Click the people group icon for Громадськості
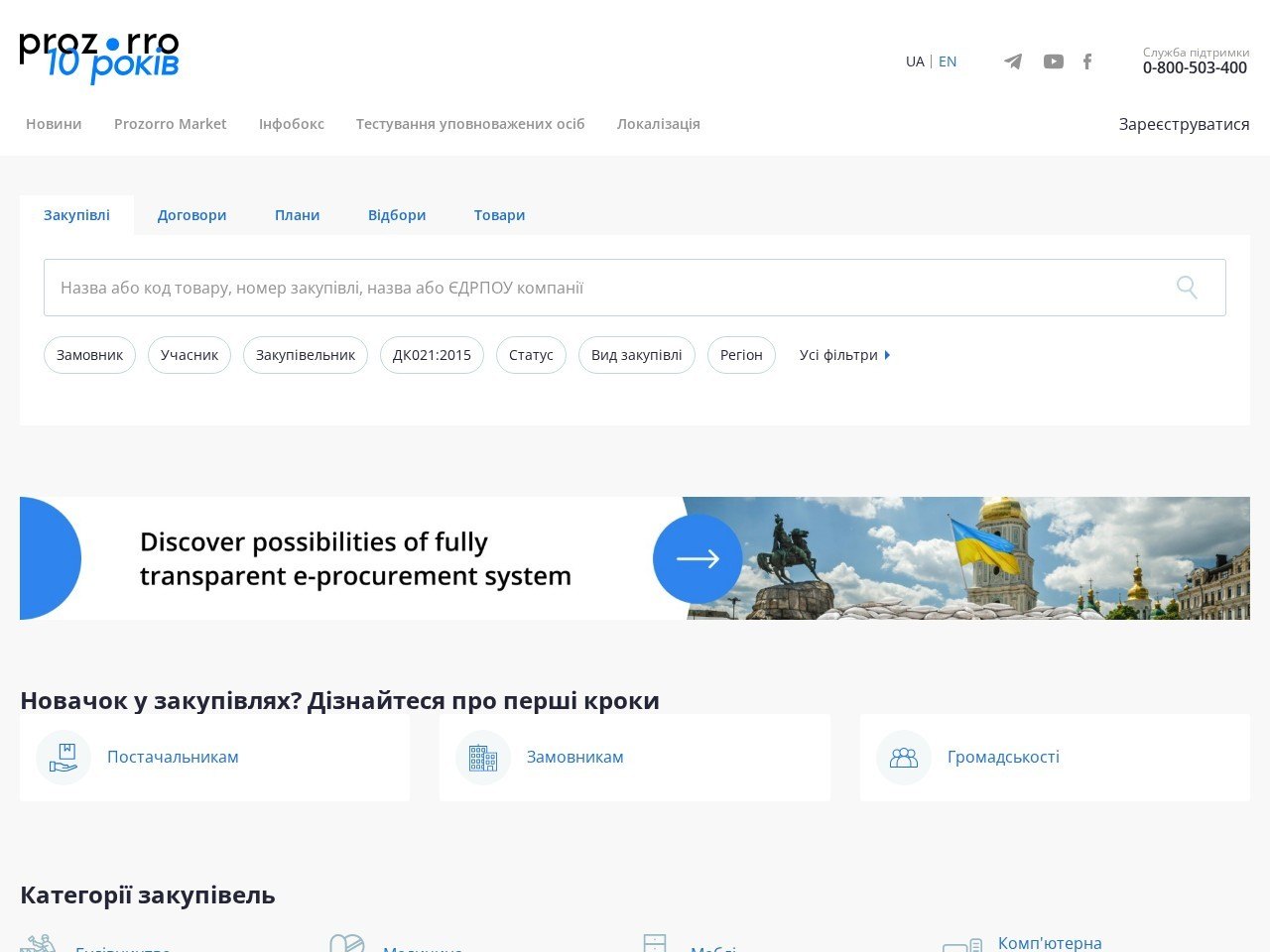This screenshot has height=952, width=1270. 904,758
